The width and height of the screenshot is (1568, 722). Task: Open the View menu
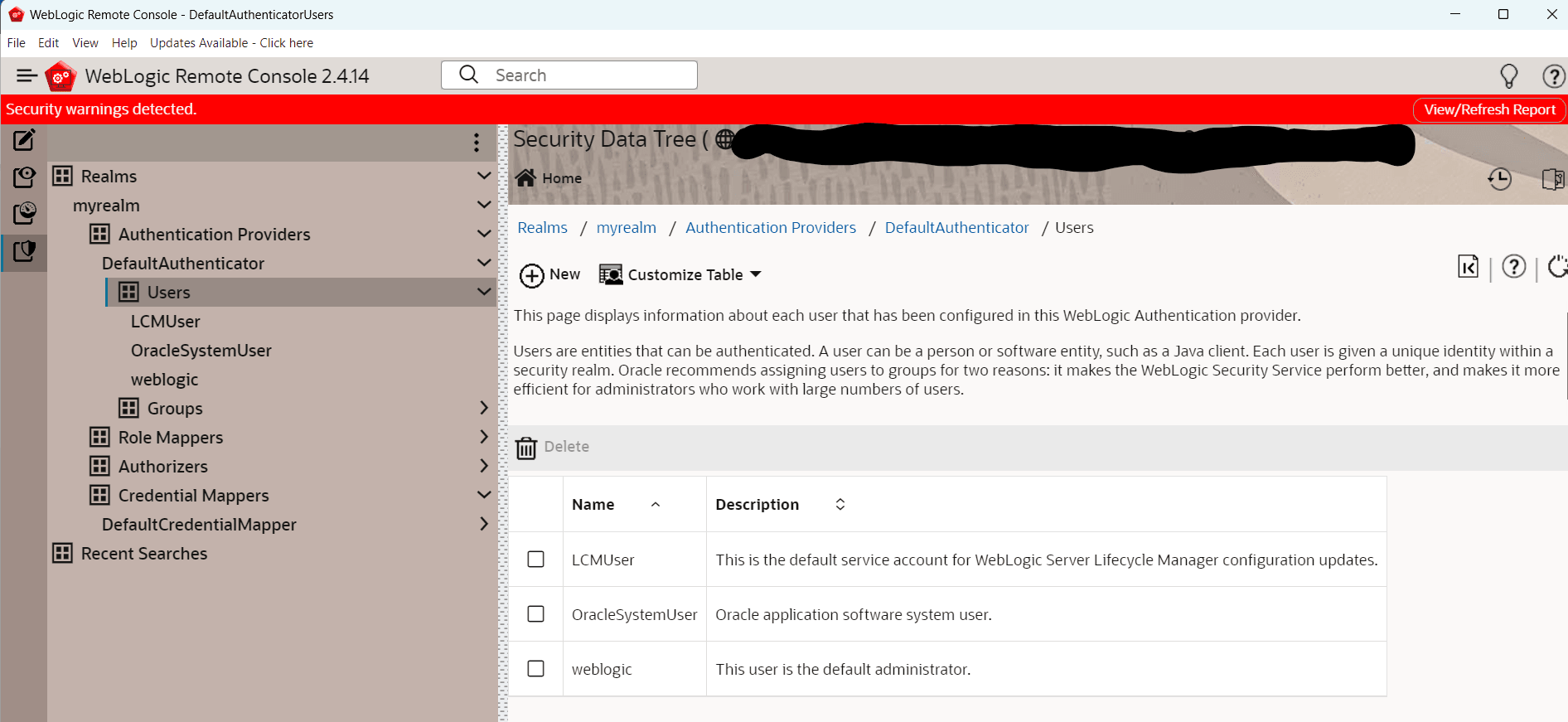coord(85,43)
